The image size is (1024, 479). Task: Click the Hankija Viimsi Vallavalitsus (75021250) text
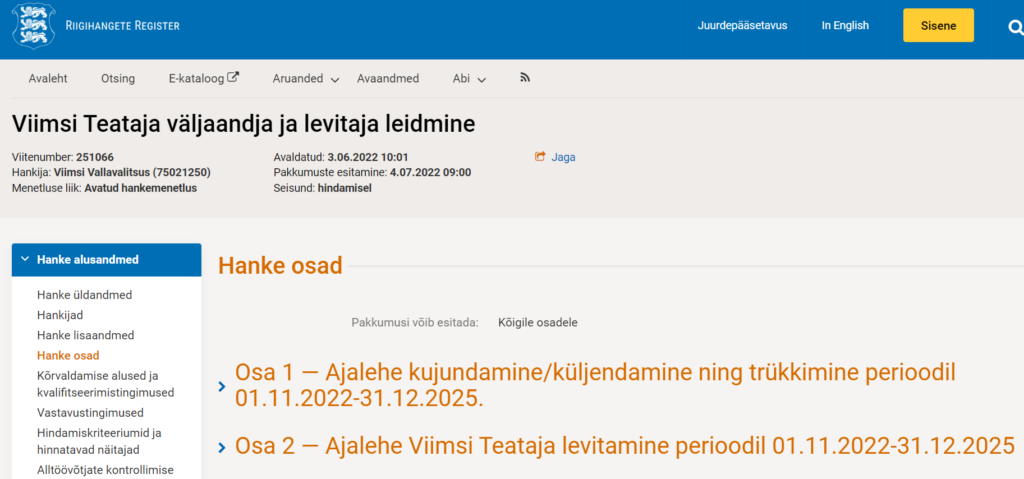point(132,173)
